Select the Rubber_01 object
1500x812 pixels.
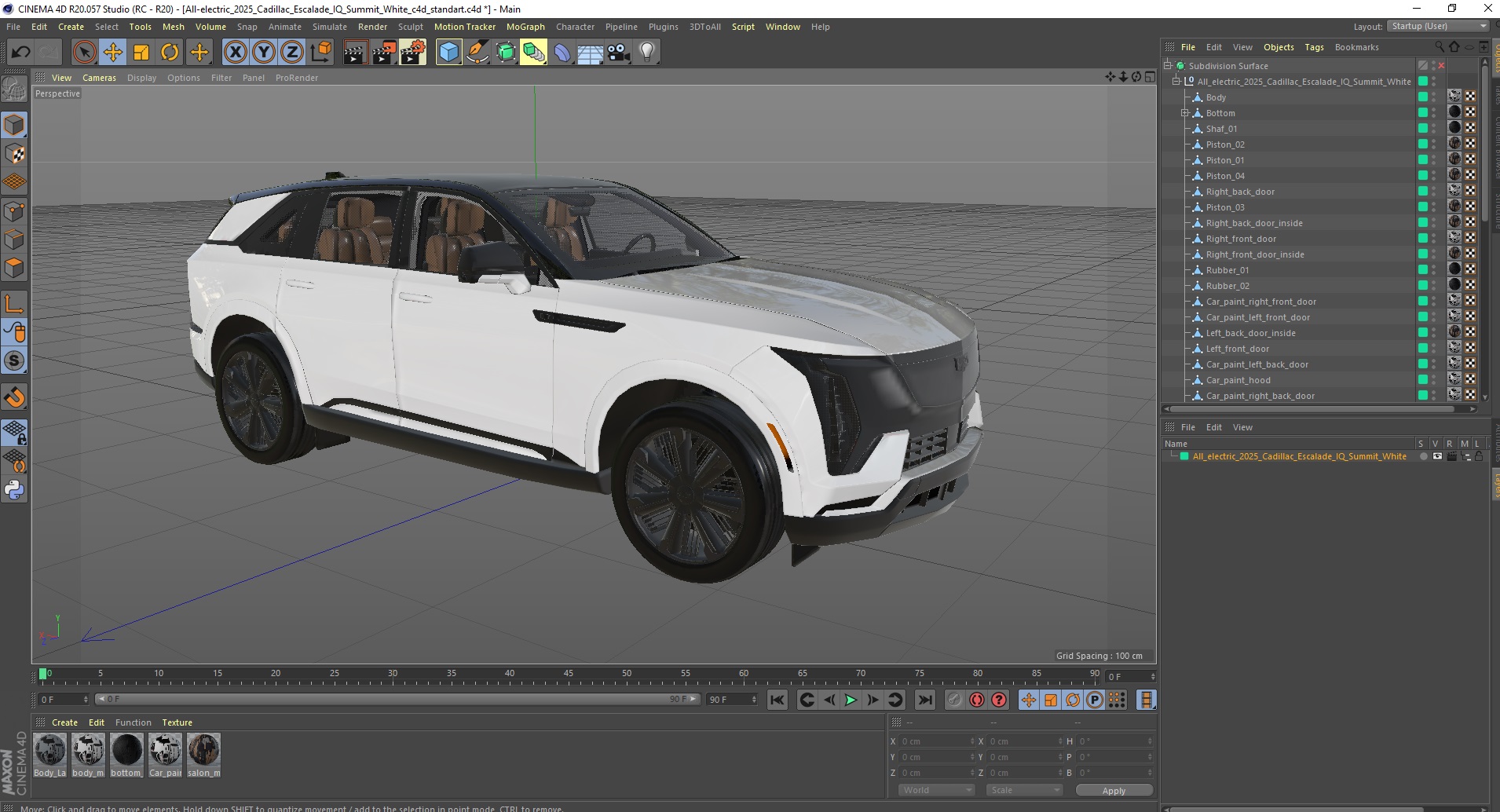tap(1227, 270)
